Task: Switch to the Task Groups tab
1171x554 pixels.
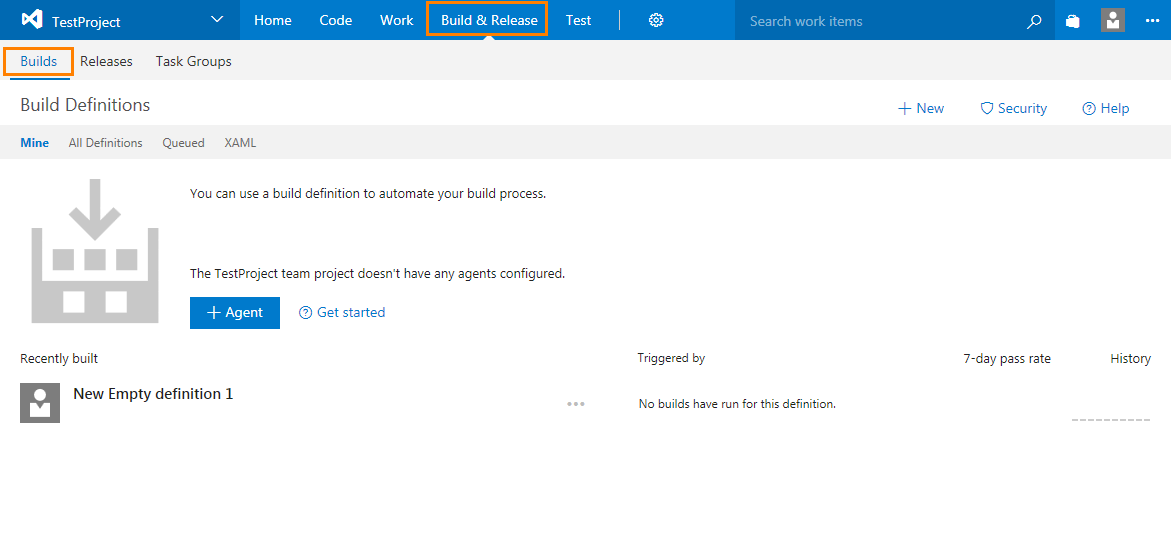Action: click(x=193, y=61)
